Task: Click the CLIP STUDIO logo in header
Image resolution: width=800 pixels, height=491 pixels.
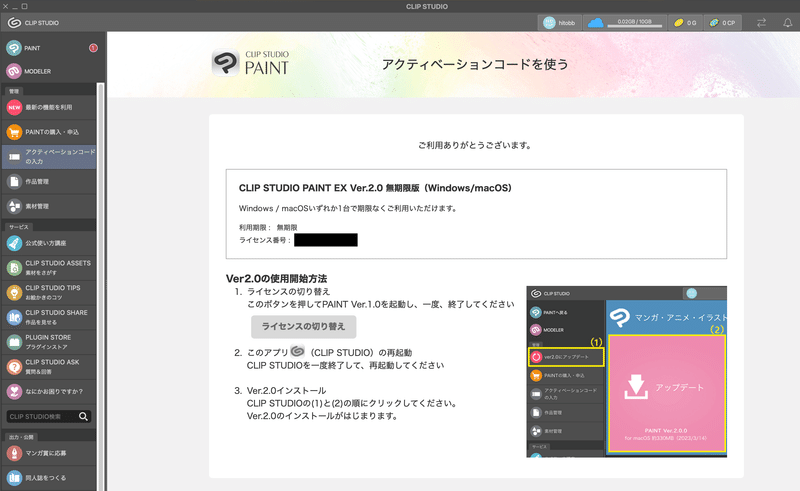Action: [x=33, y=23]
